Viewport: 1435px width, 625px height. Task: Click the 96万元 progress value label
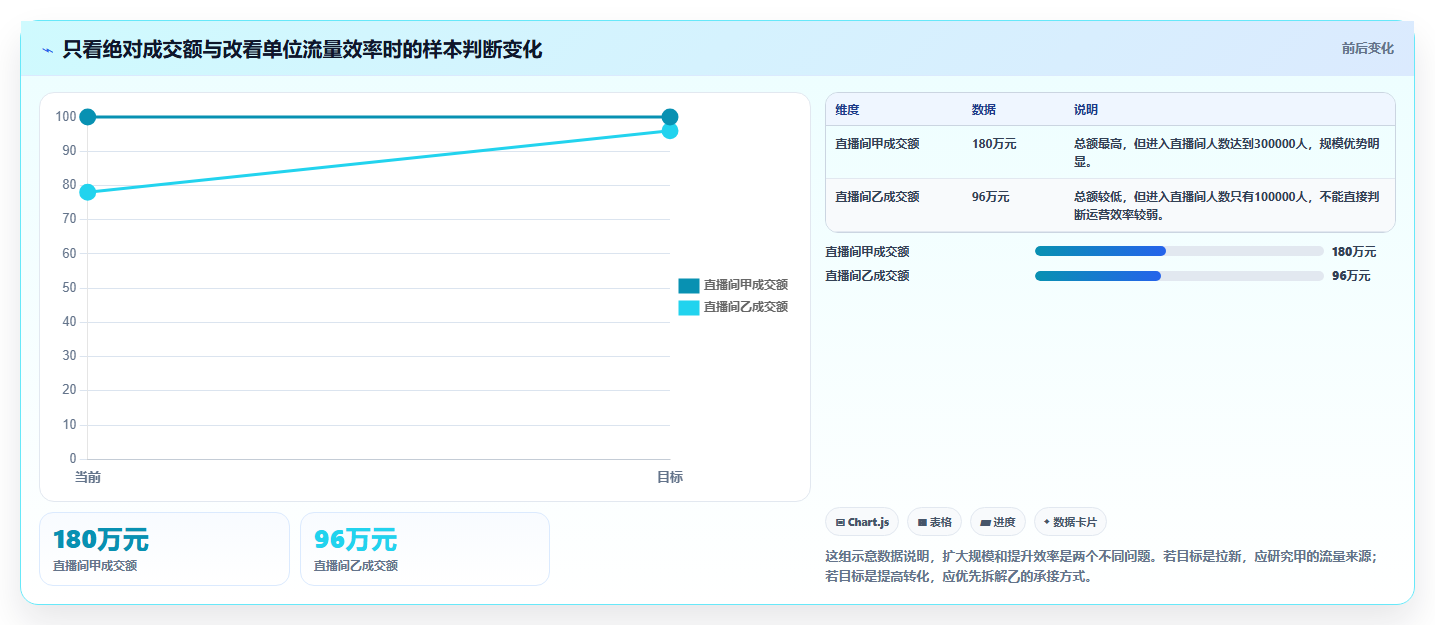1351,276
